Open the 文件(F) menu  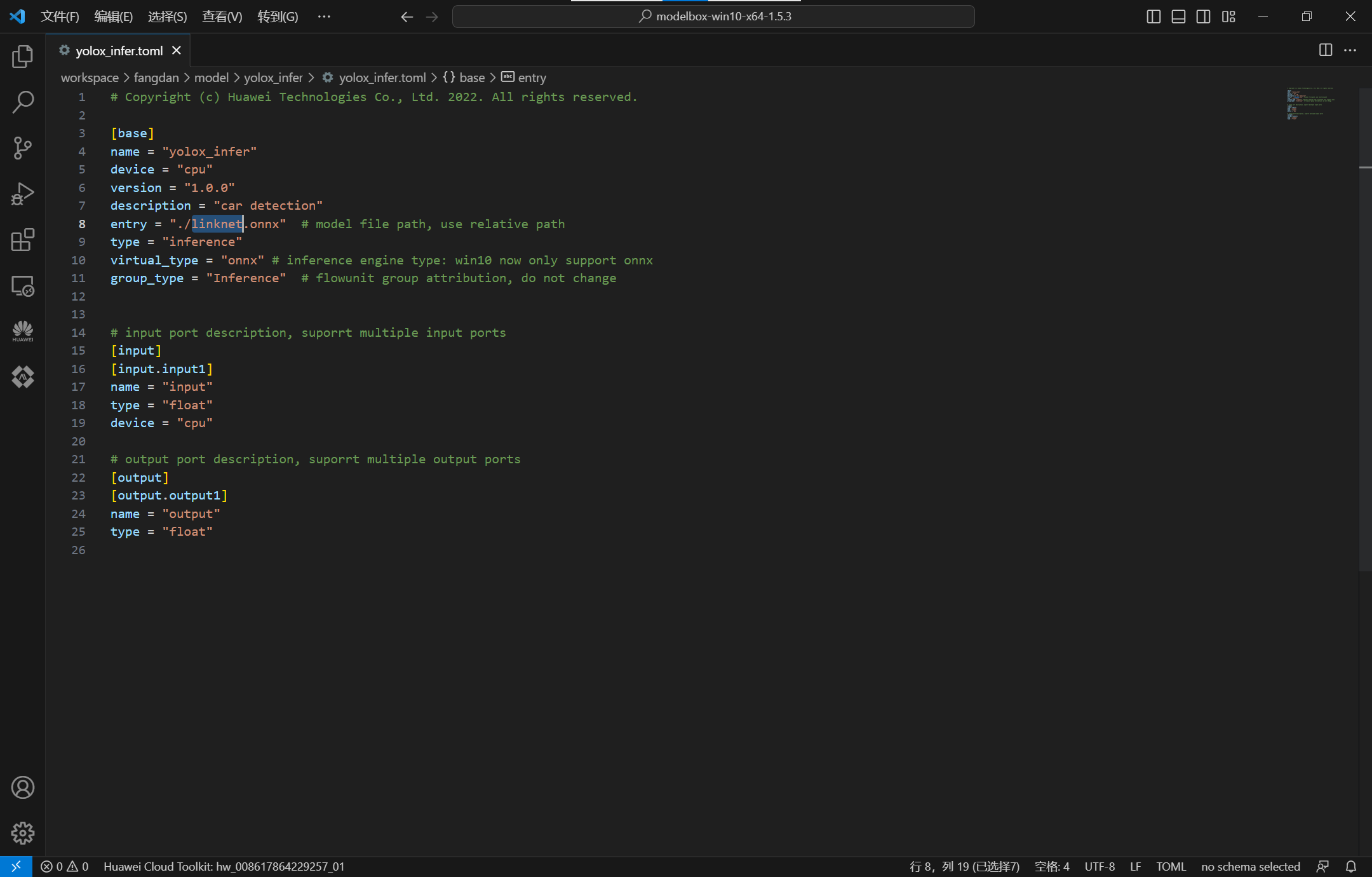click(x=60, y=17)
